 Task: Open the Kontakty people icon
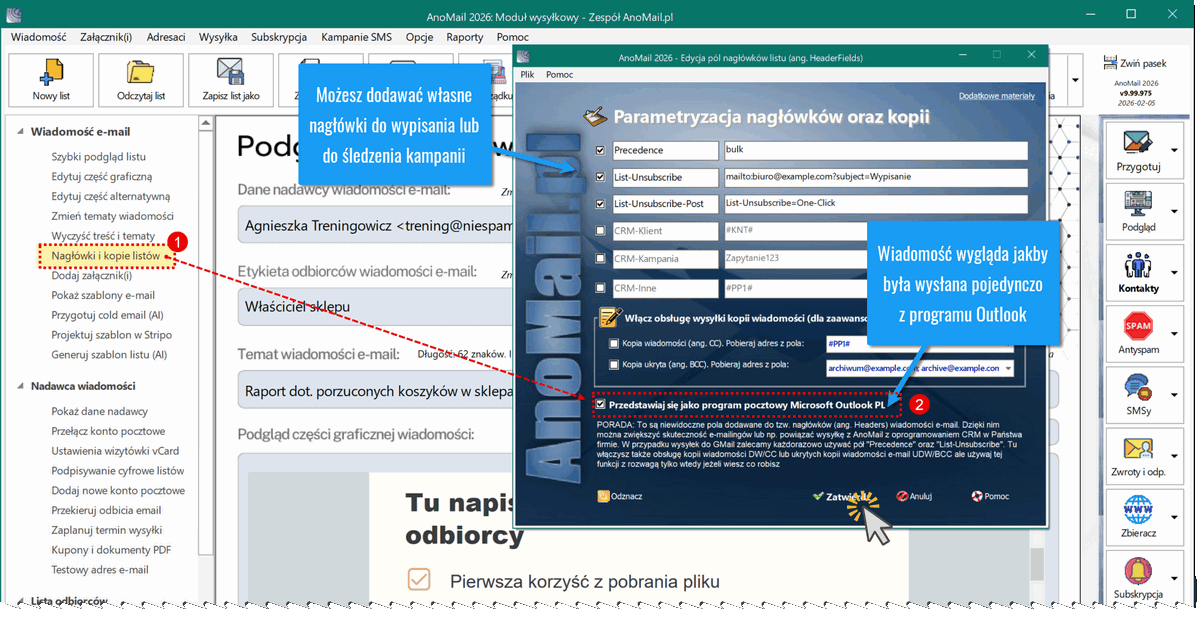(1139, 266)
